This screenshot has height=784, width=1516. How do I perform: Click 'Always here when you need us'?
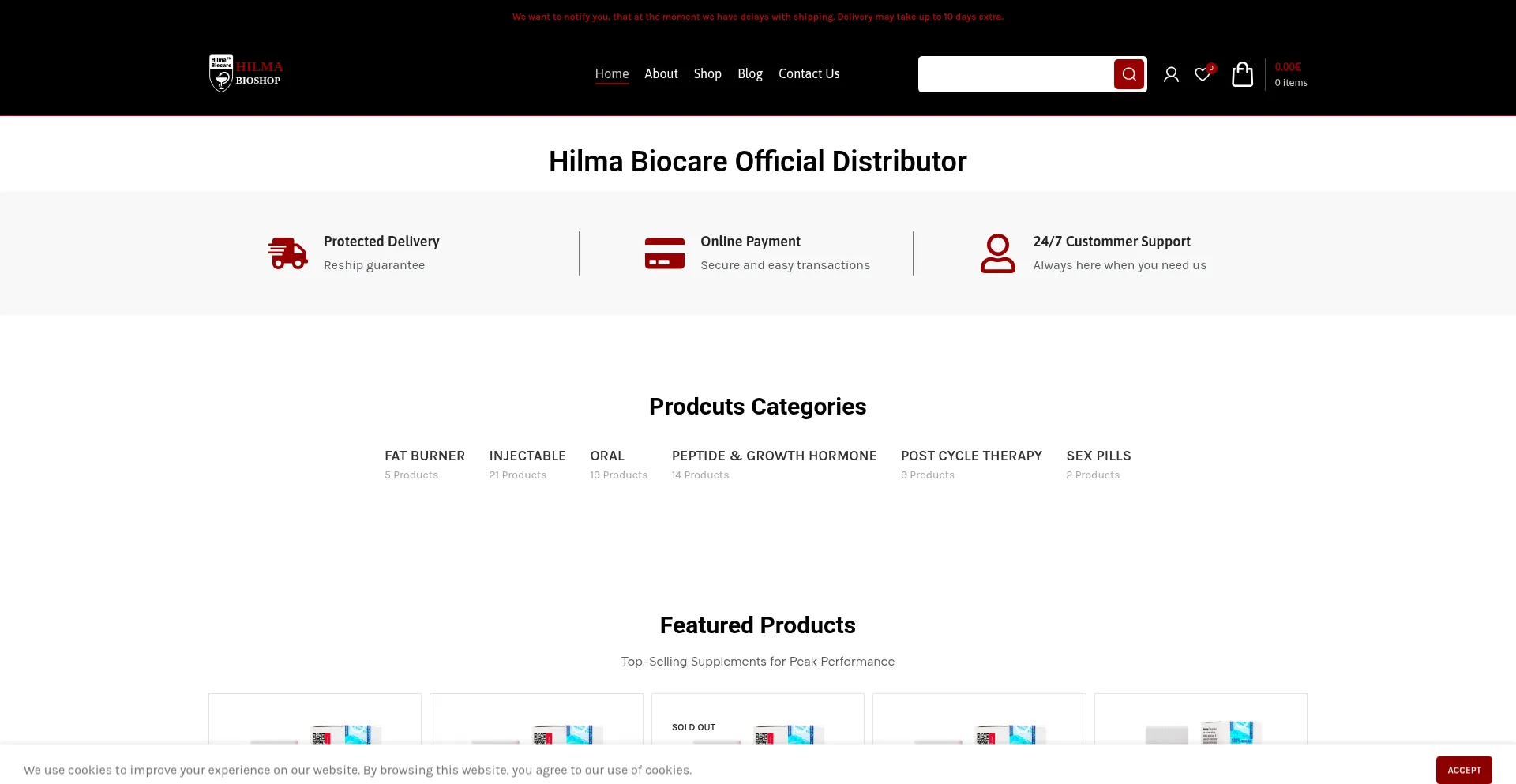1120,265
